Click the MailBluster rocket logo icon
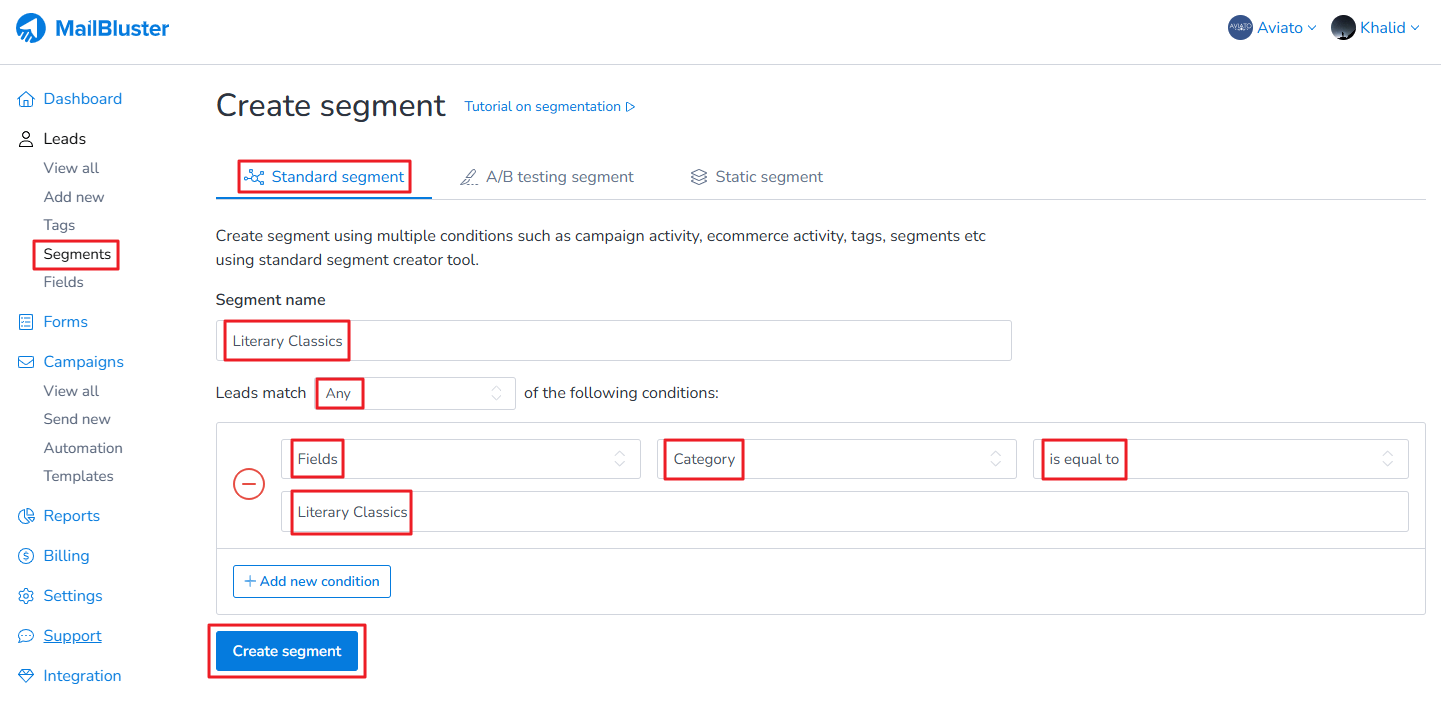The width and height of the screenshot is (1441, 713). pos(31,28)
